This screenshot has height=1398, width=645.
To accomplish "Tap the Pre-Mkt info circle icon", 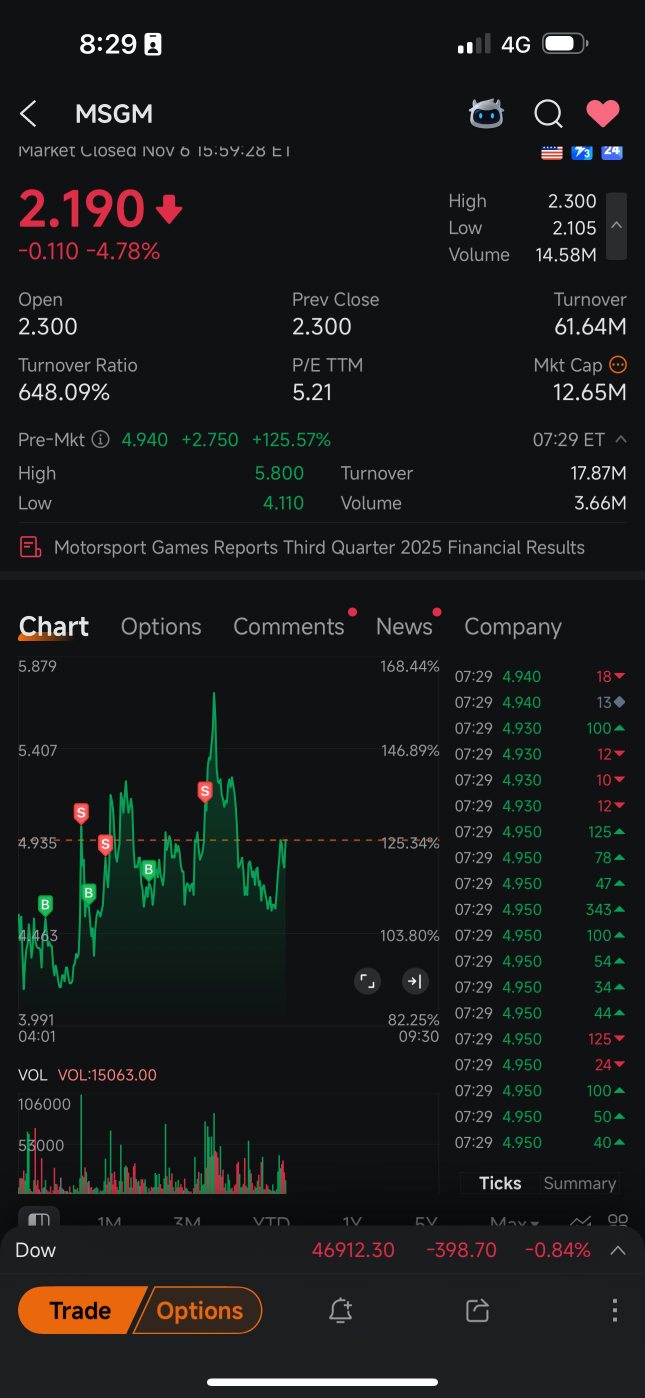I will (100, 439).
